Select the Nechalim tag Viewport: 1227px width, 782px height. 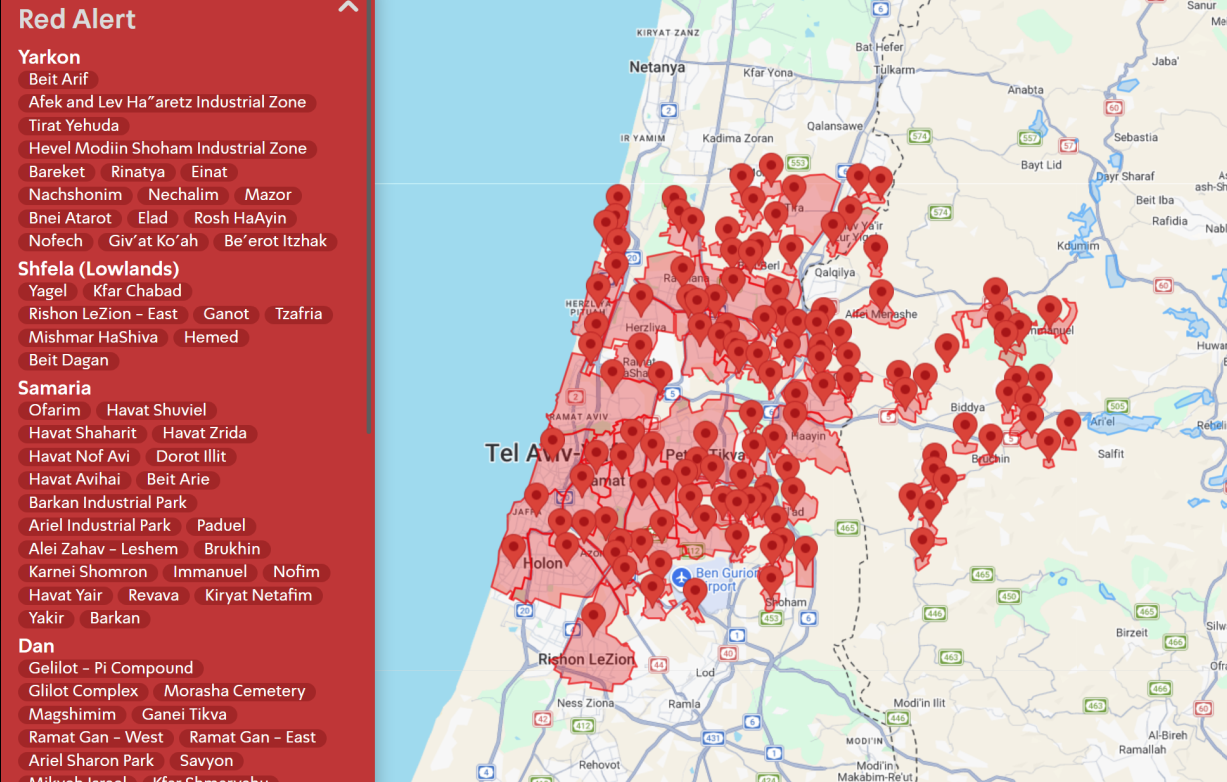click(184, 195)
